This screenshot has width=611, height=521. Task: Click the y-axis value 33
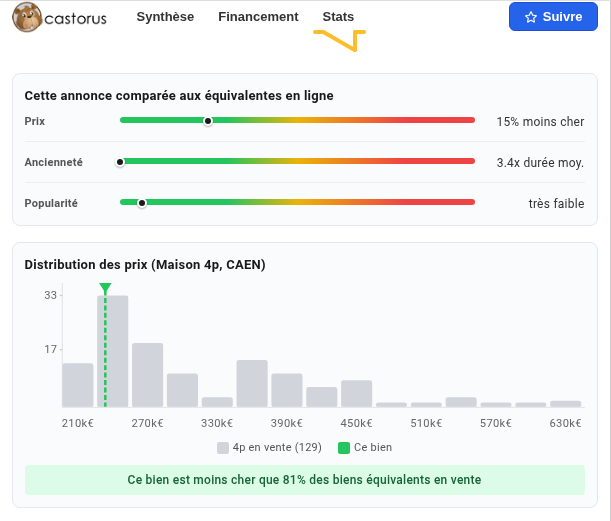pyautogui.click(x=51, y=295)
